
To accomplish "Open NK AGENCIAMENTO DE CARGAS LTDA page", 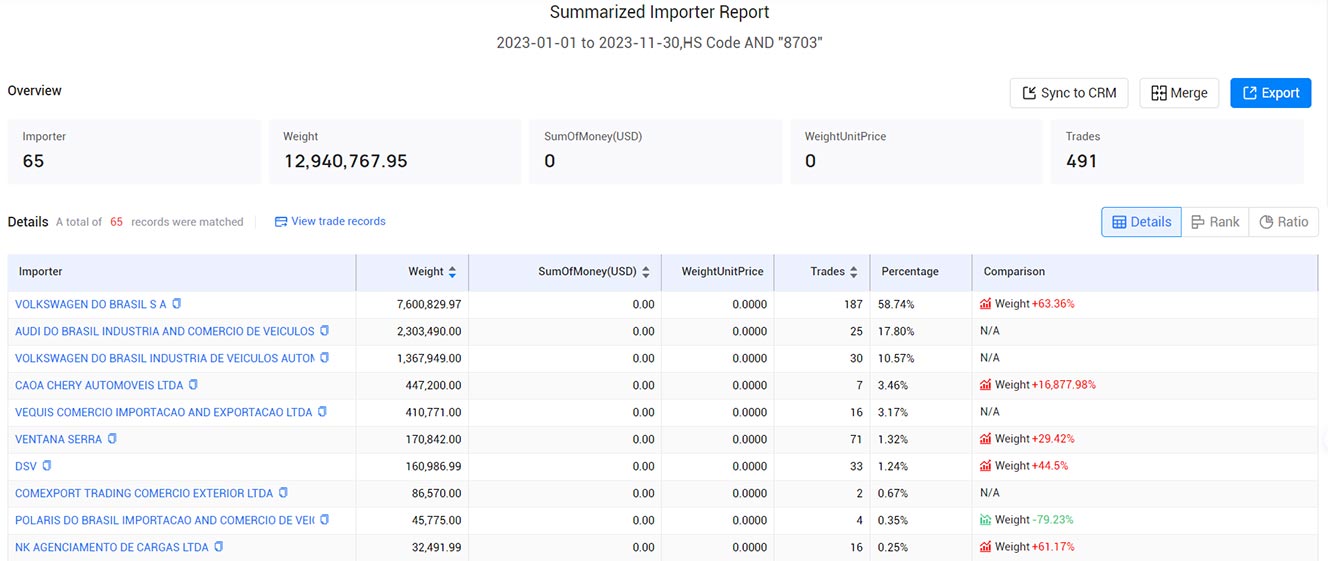I will click(112, 547).
